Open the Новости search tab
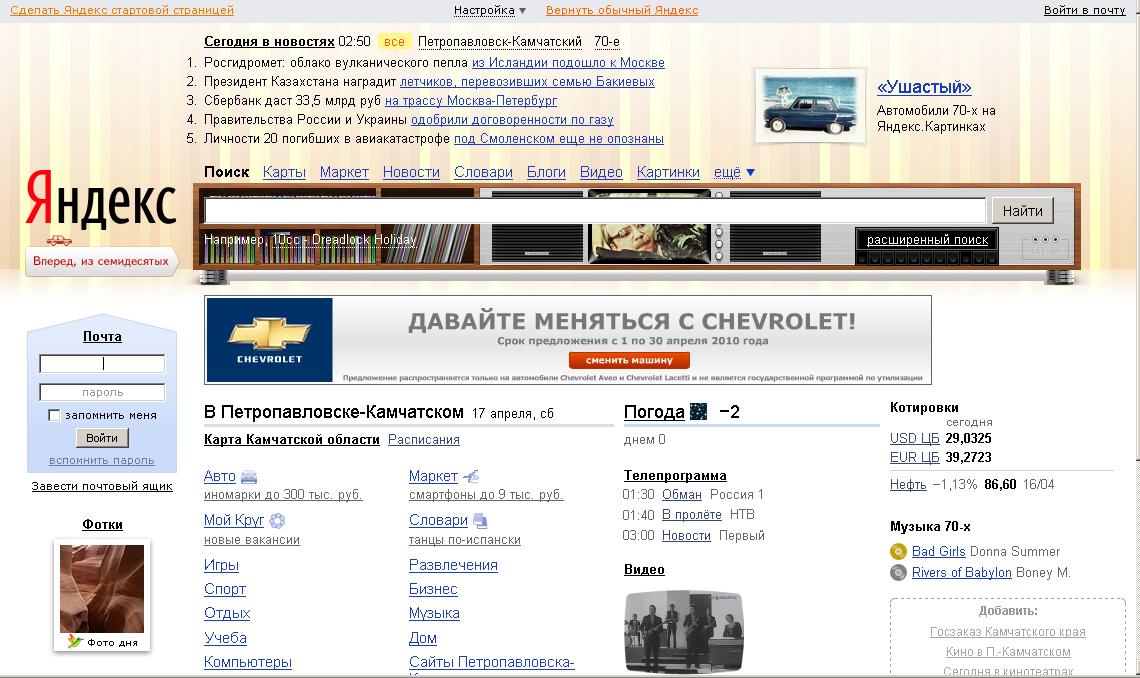 pyautogui.click(x=412, y=172)
